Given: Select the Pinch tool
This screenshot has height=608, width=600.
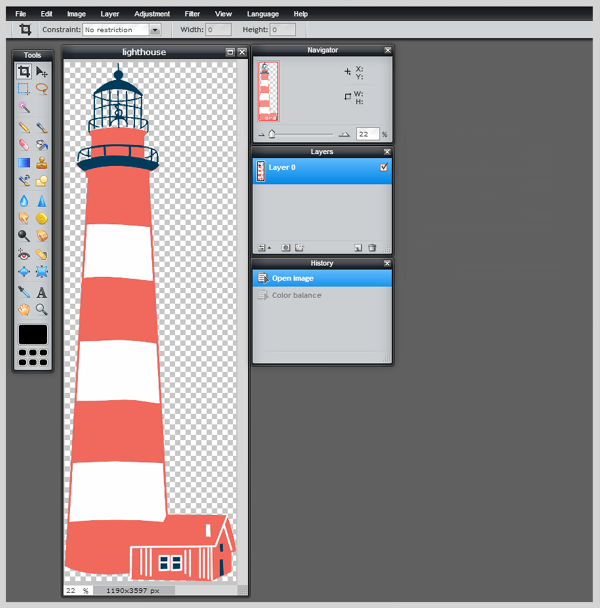Looking at the screenshot, I should coord(41,271).
